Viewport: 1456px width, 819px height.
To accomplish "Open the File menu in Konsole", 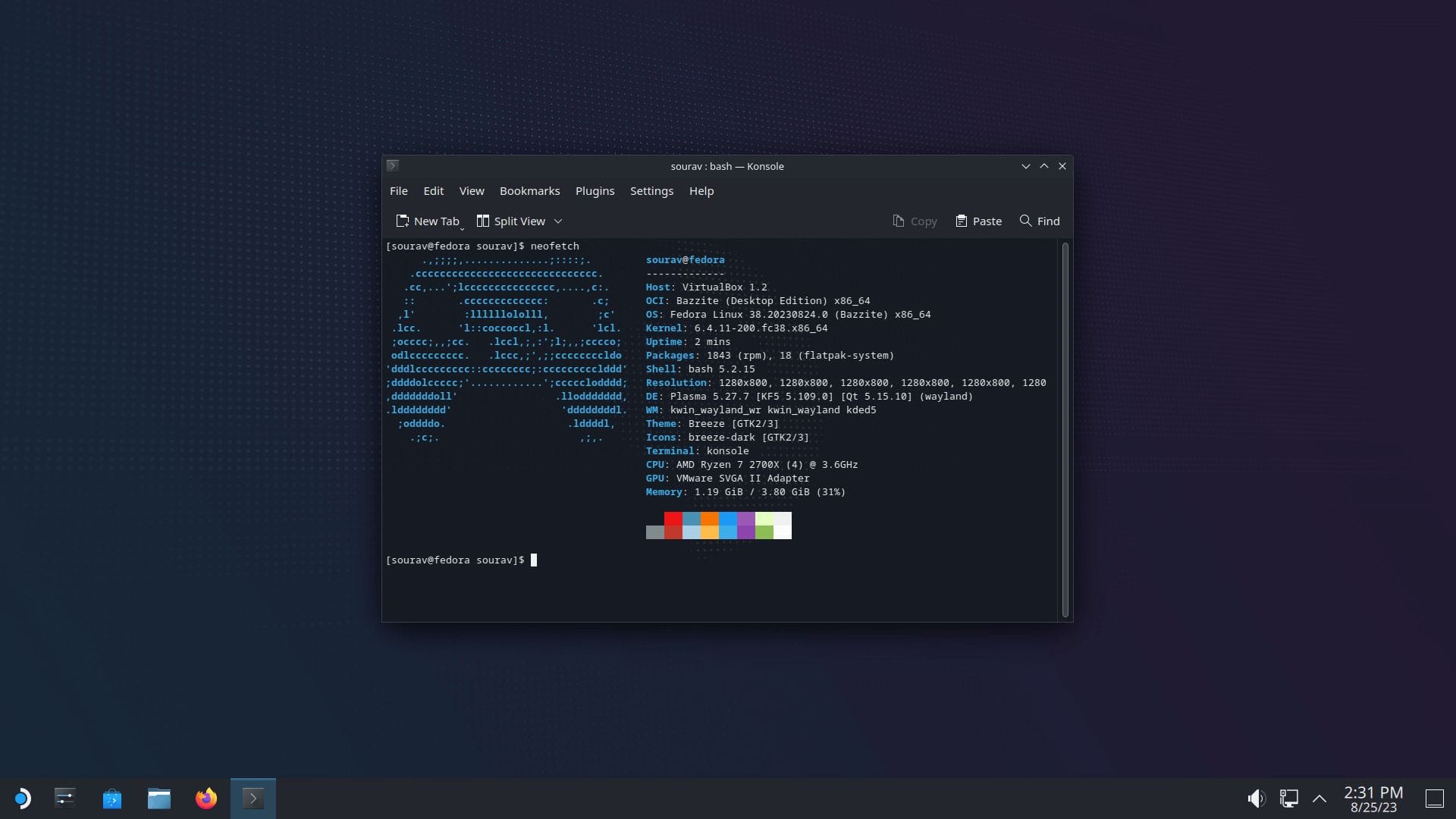I will 398,190.
